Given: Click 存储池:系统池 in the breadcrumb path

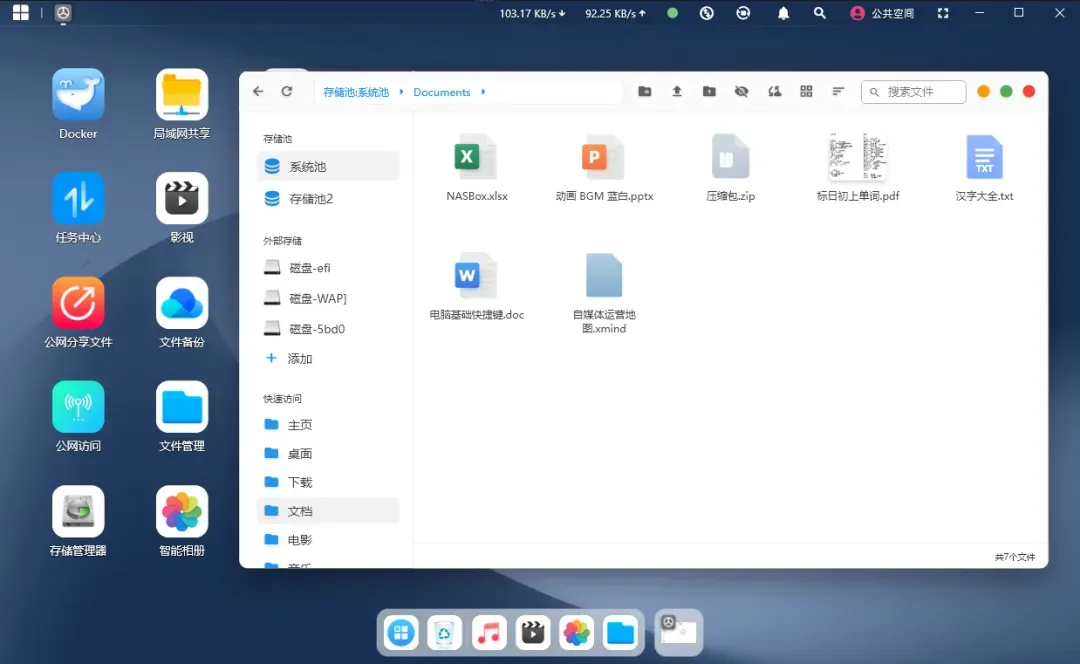Looking at the screenshot, I should pyautogui.click(x=356, y=92).
